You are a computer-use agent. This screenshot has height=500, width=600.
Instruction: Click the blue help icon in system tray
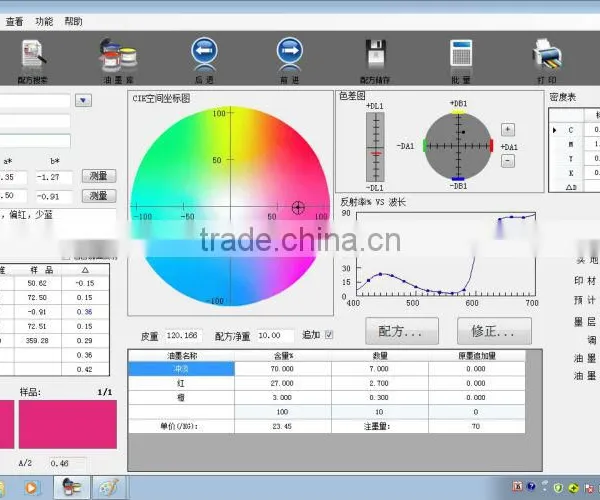(x=531, y=487)
